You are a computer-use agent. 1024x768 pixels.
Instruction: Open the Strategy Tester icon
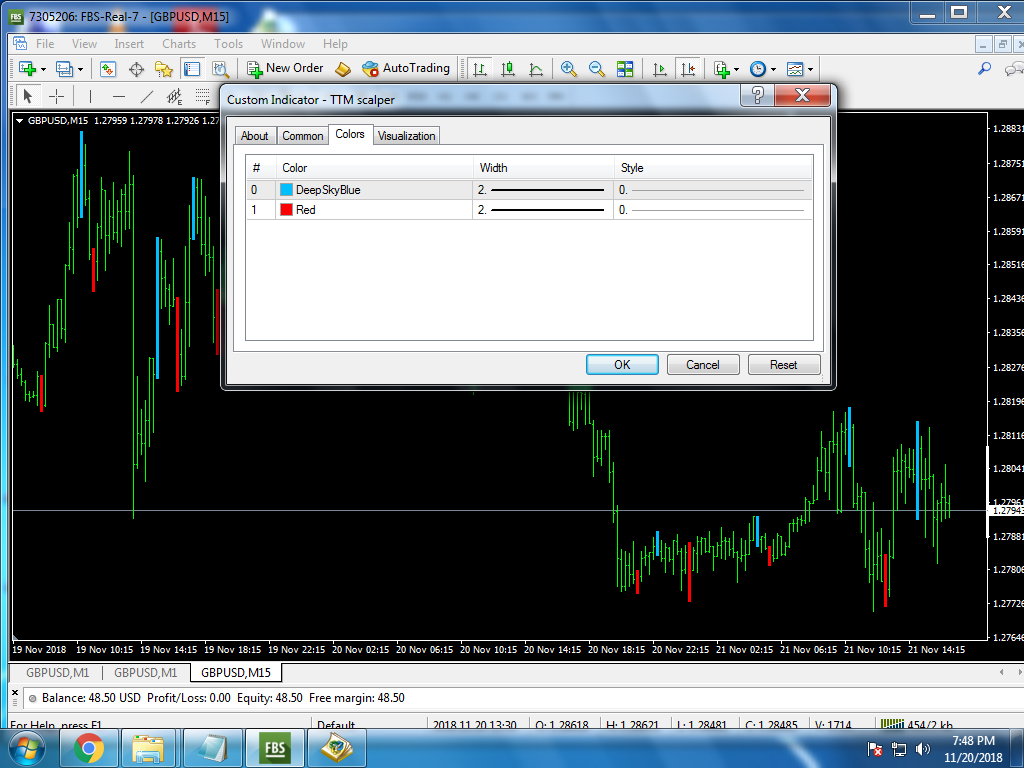tap(220, 69)
